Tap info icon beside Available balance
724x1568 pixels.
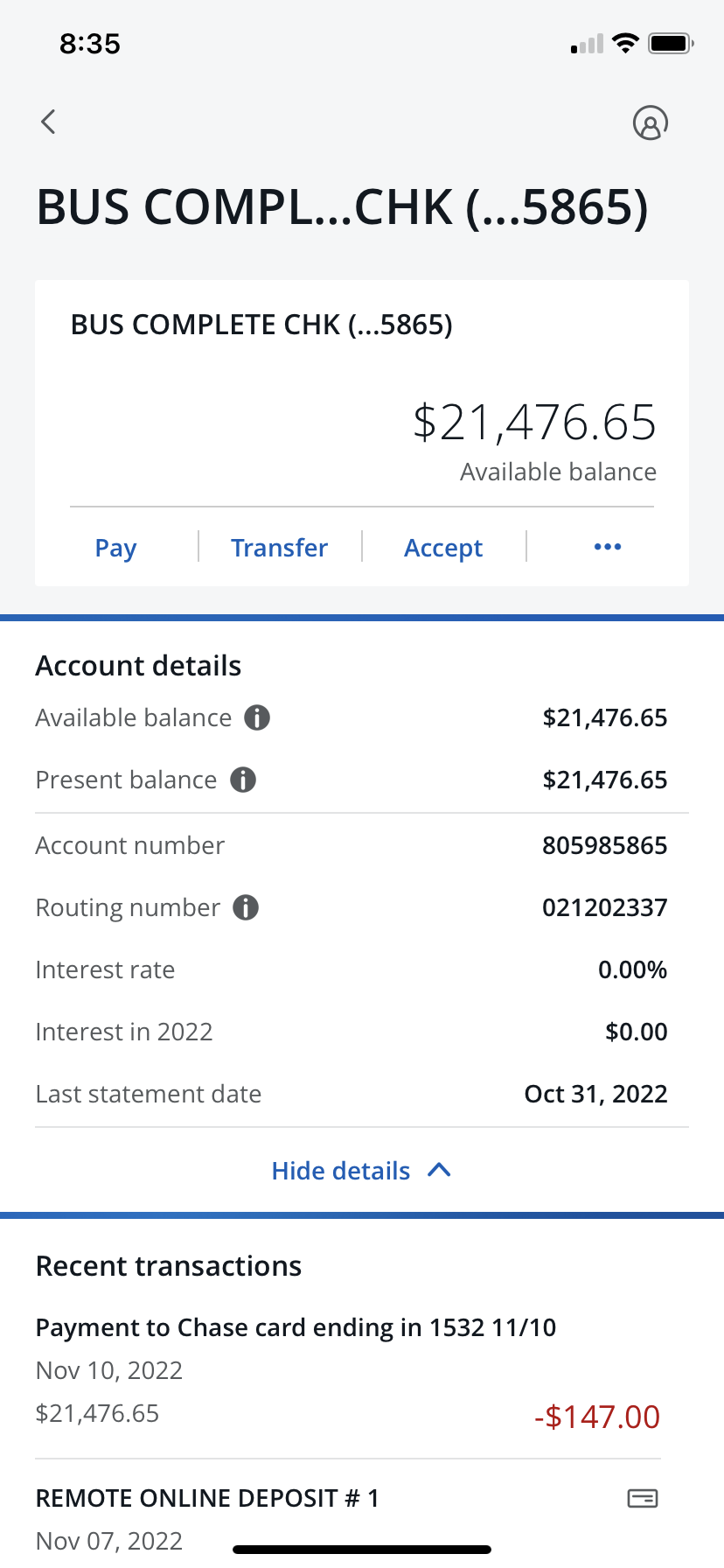point(257,717)
